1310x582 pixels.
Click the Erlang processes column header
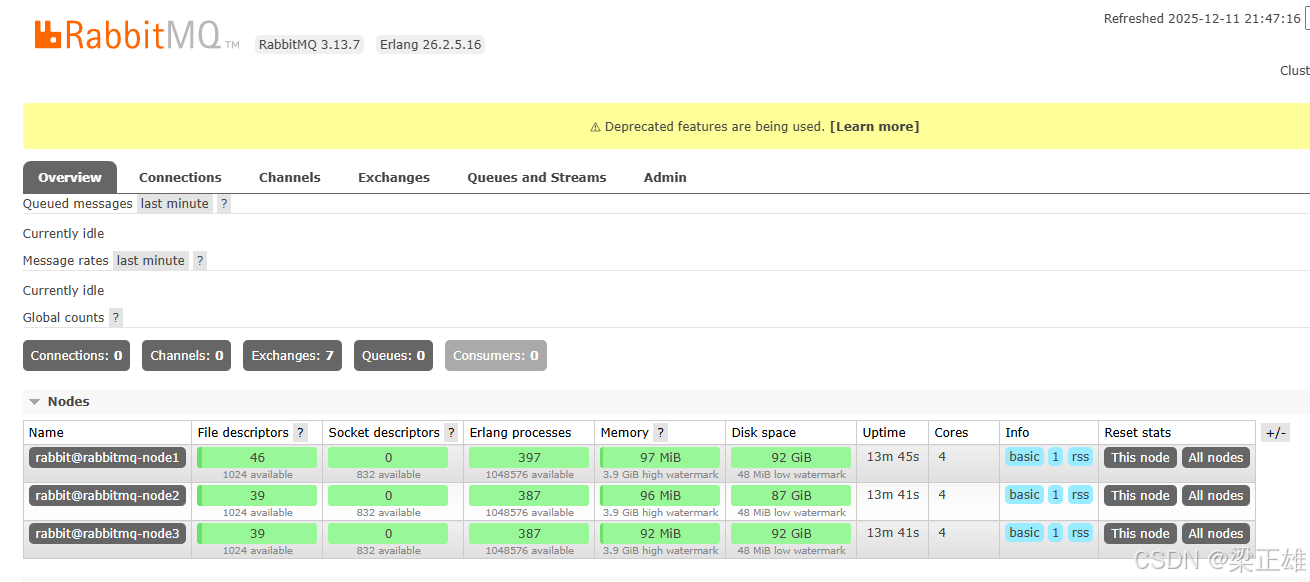coord(520,433)
